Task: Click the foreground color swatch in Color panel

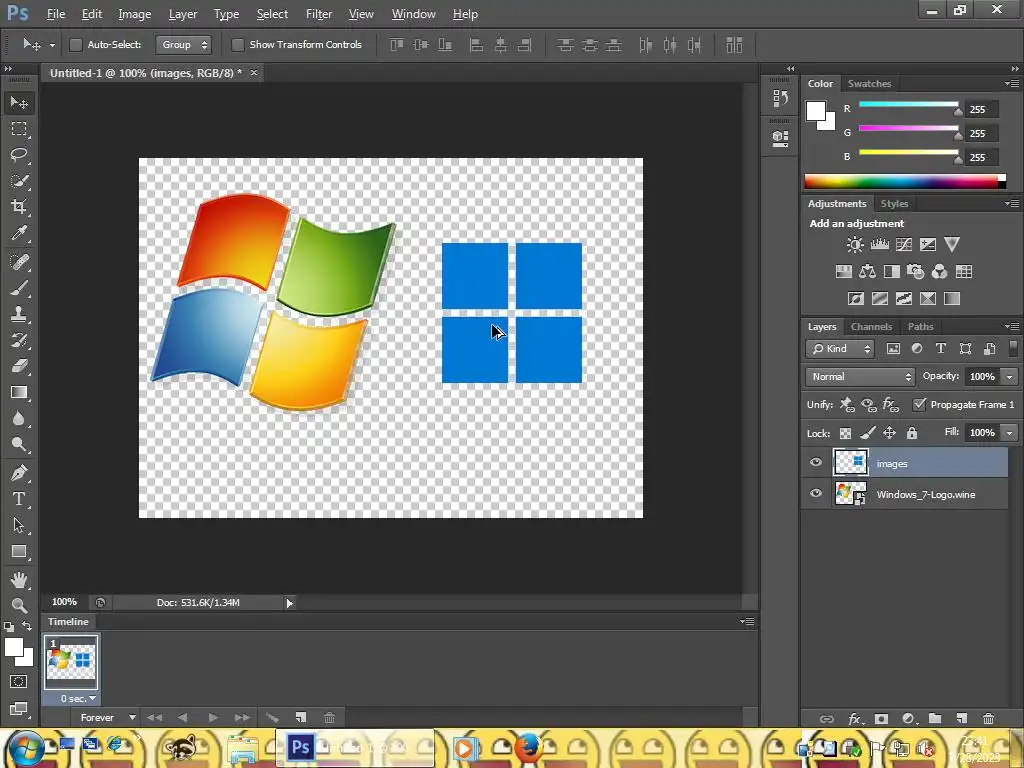Action: [x=816, y=111]
